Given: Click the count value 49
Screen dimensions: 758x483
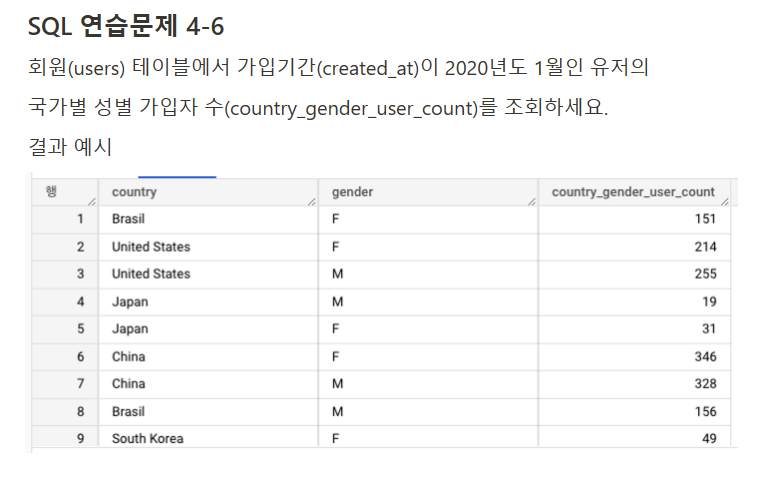Looking at the screenshot, I should tap(709, 439).
